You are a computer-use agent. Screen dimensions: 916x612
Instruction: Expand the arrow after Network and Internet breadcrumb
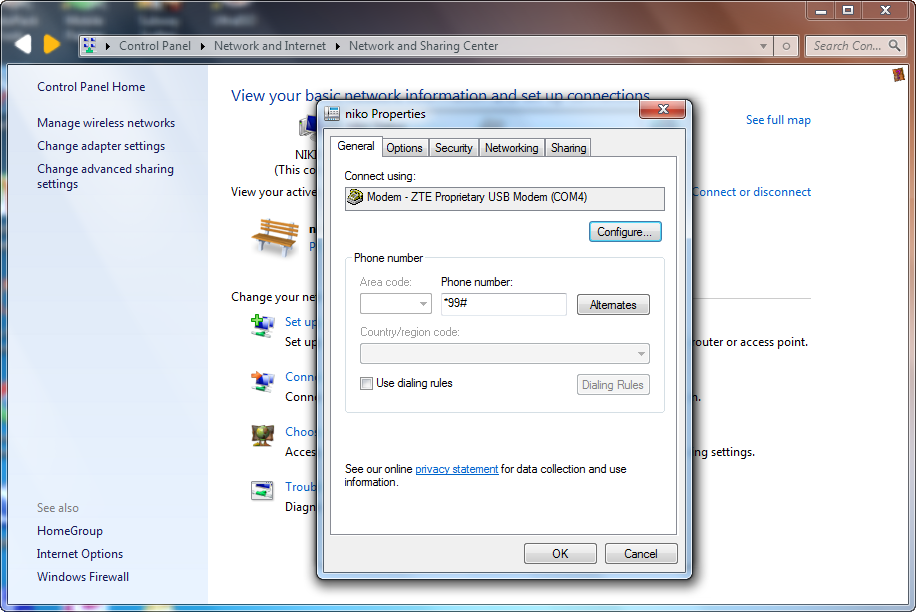click(x=337, y=46)
